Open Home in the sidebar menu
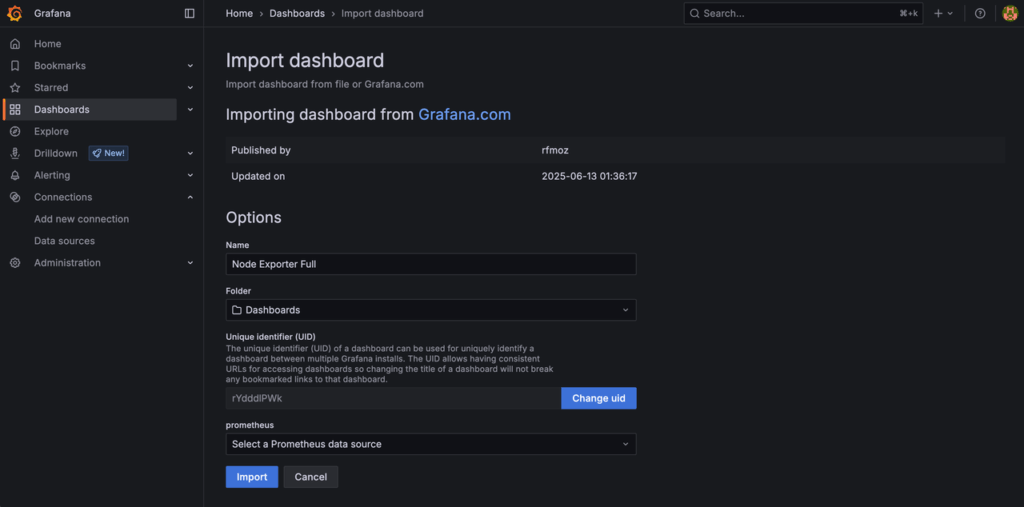Screen dimensions: 1024x507 pyautogui.click(x=48, y=44)
